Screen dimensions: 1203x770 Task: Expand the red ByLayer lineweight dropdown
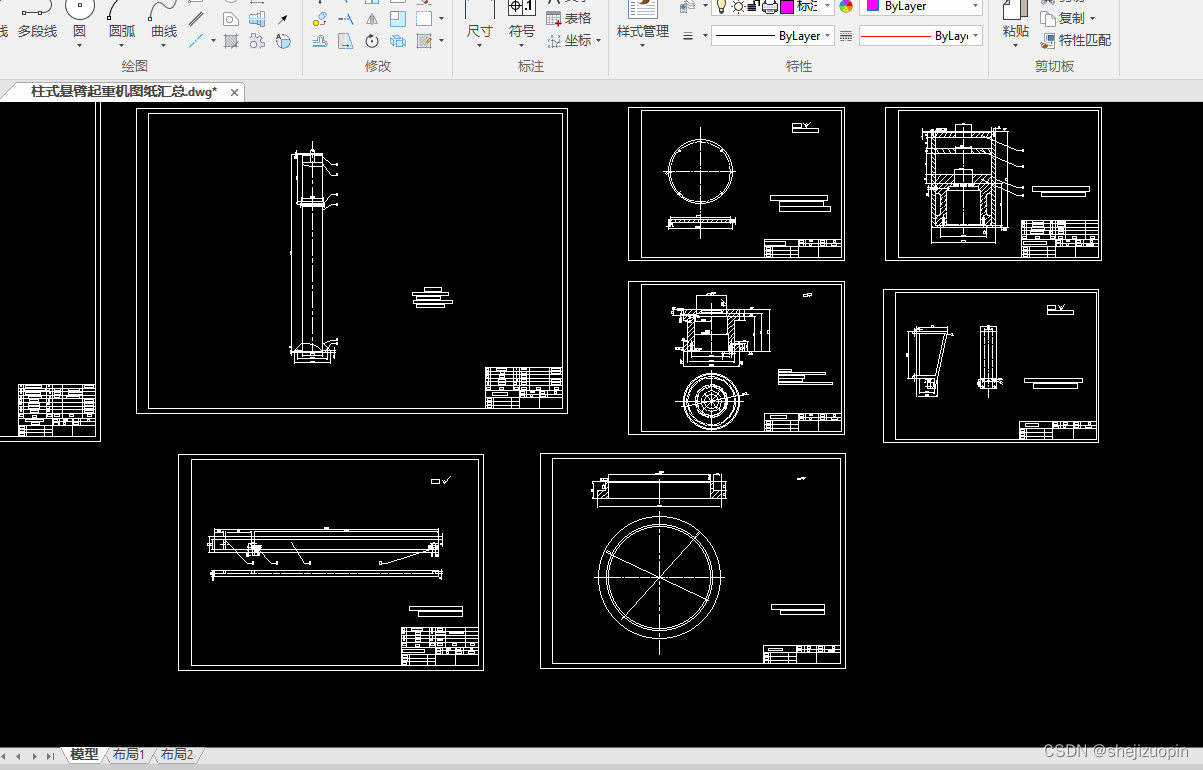(920, 36)
